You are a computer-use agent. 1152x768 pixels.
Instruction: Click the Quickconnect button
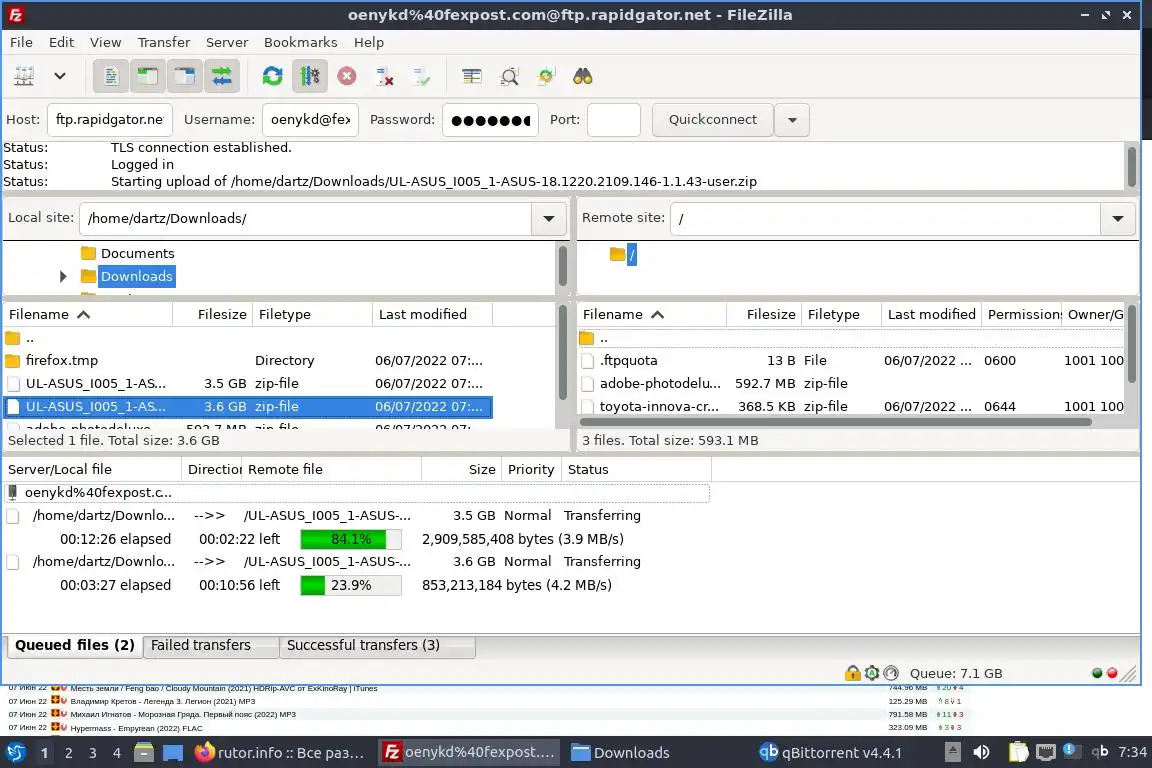713,120
